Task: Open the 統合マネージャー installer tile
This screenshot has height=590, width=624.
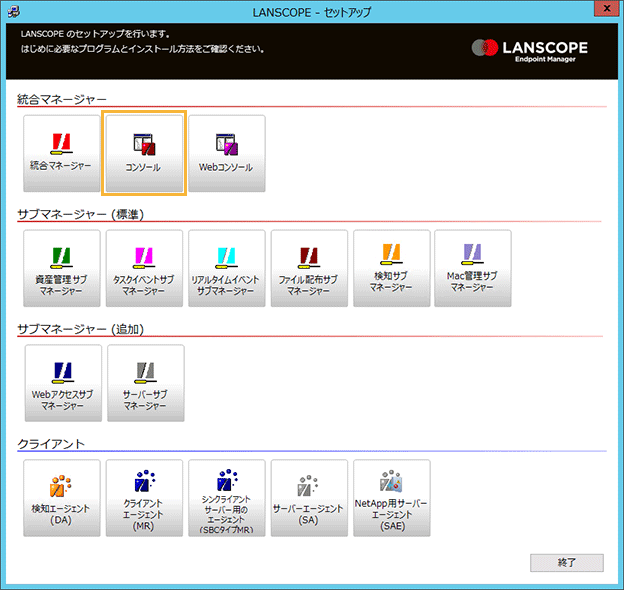Action: pos(62,154)
